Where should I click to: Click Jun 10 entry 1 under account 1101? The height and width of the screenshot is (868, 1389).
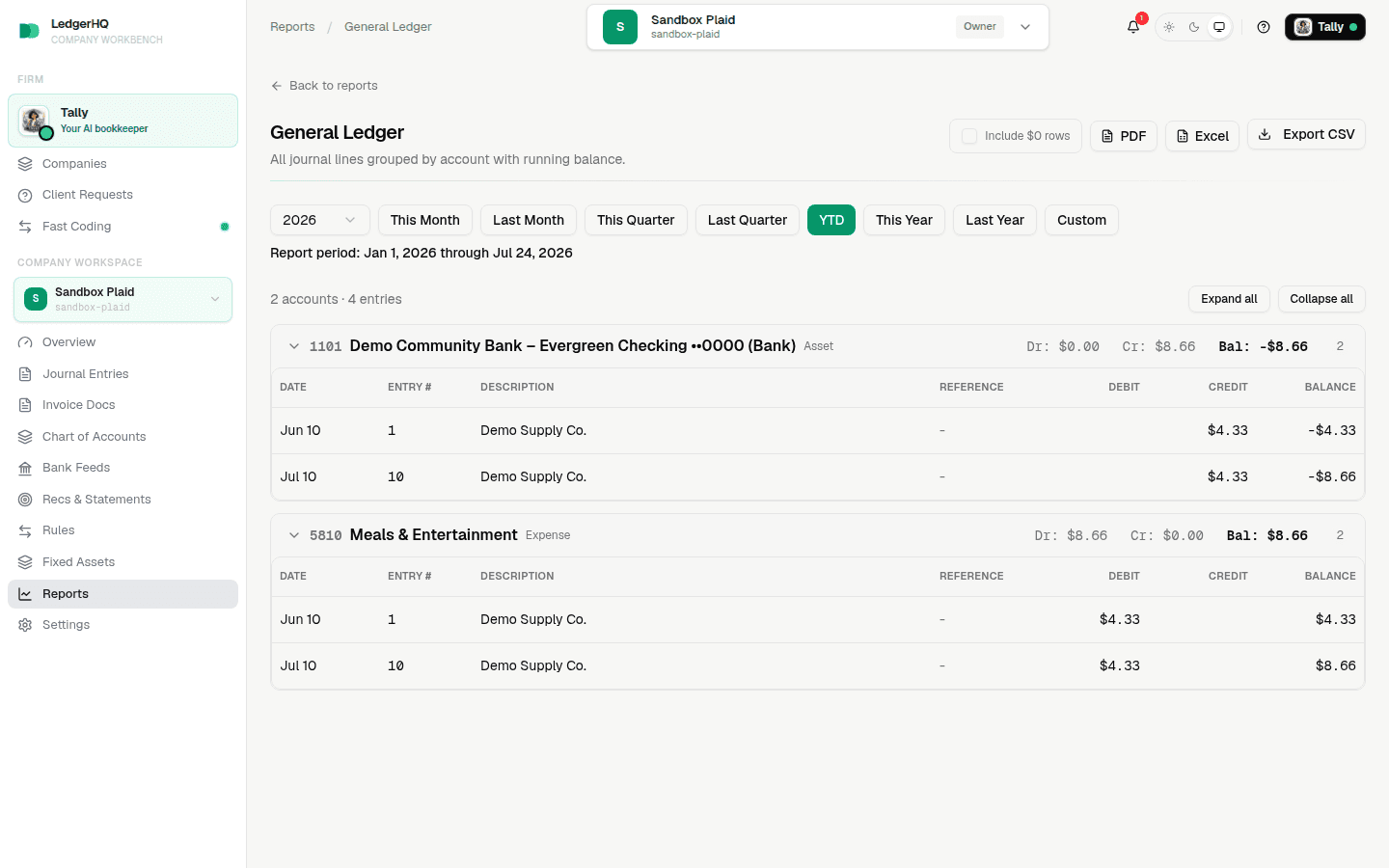[818, 430]
